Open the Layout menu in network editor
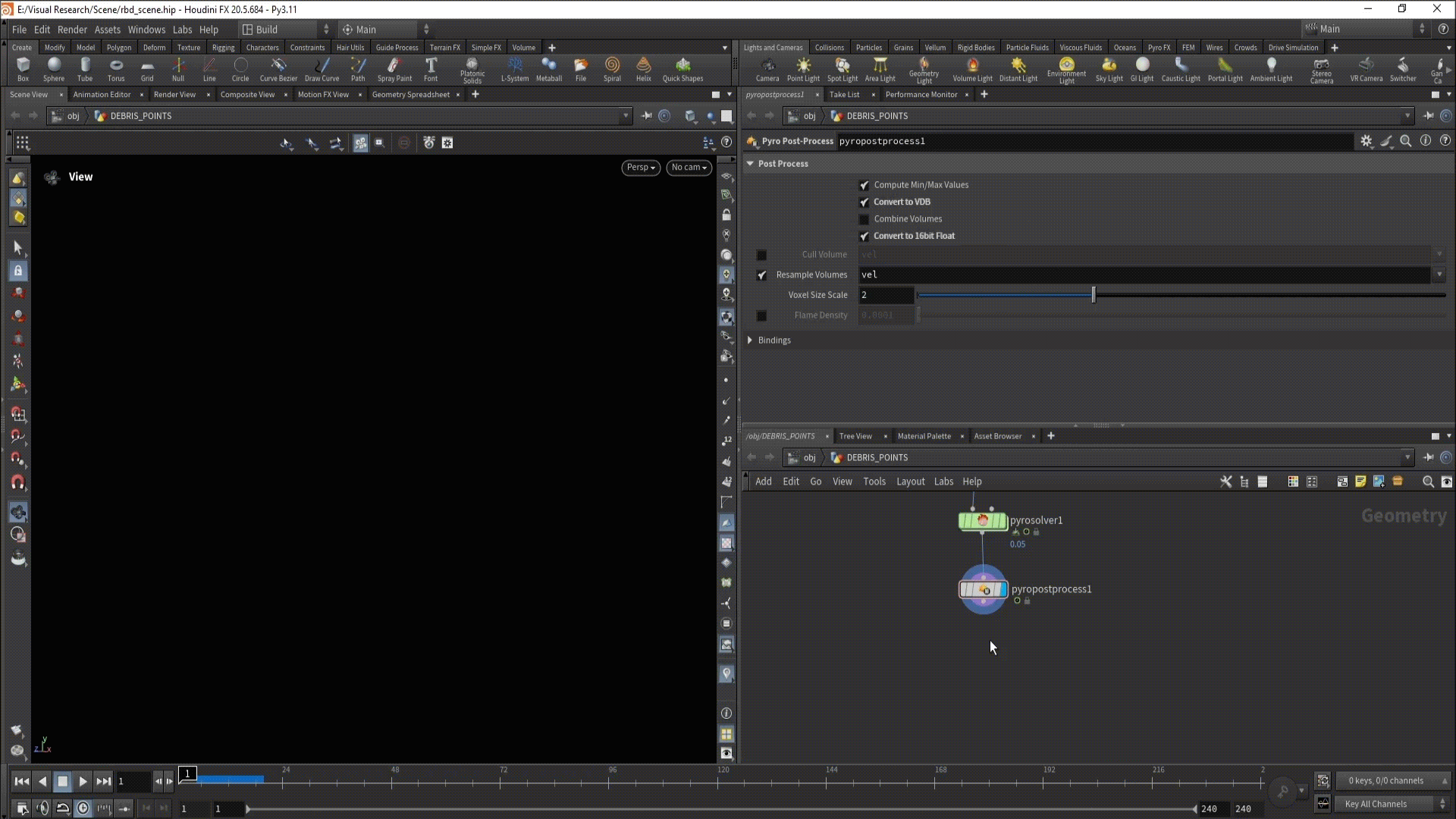Viewport: 1456px width, 819px height. [910, 482]
